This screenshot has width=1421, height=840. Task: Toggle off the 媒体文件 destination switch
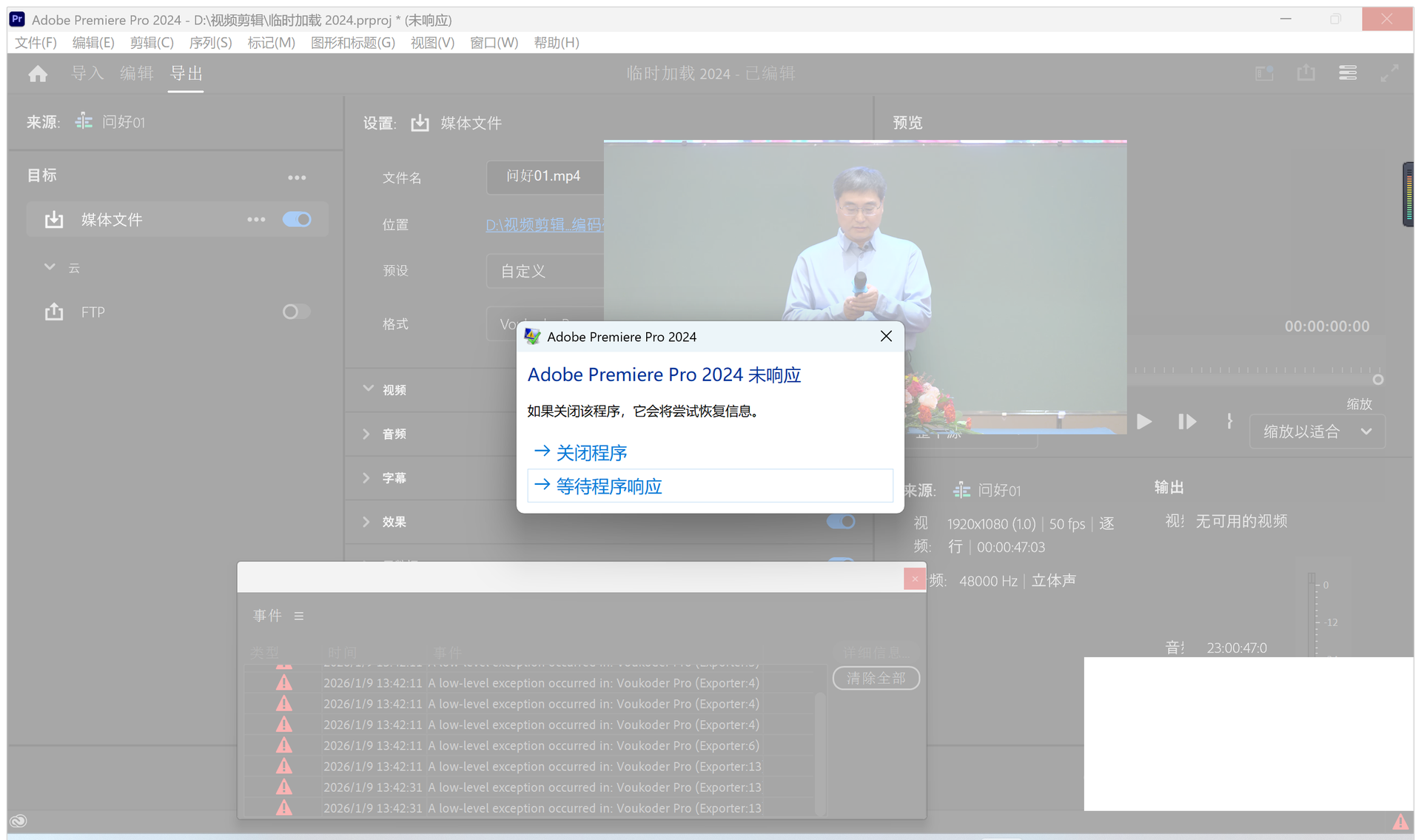tap(297, 220)
